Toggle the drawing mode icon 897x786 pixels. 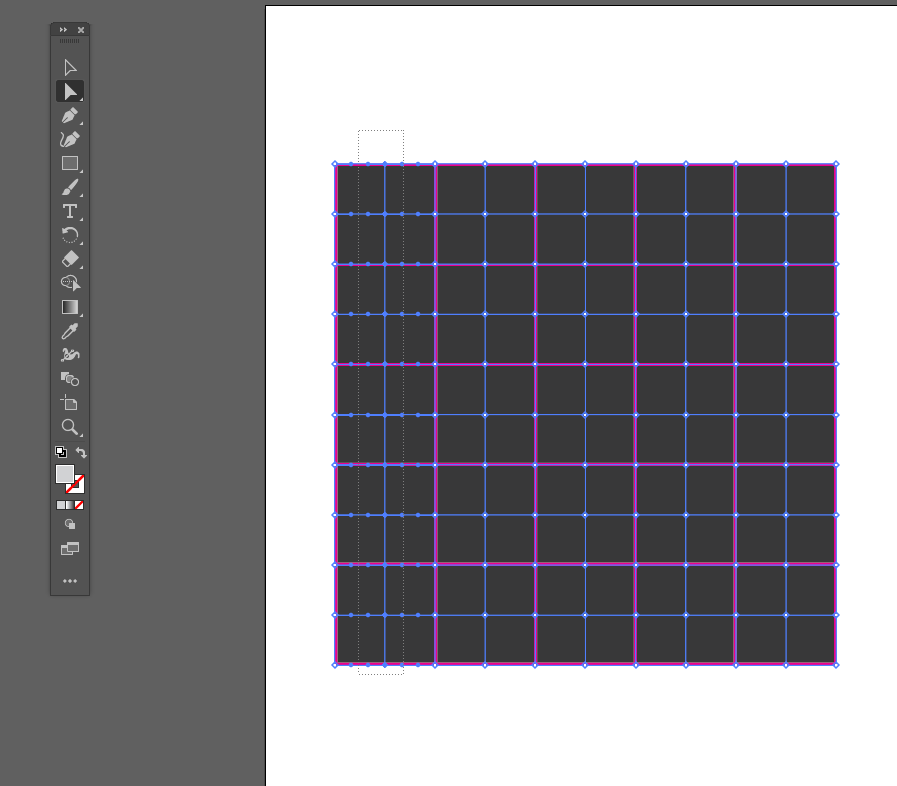click(70, 524)
